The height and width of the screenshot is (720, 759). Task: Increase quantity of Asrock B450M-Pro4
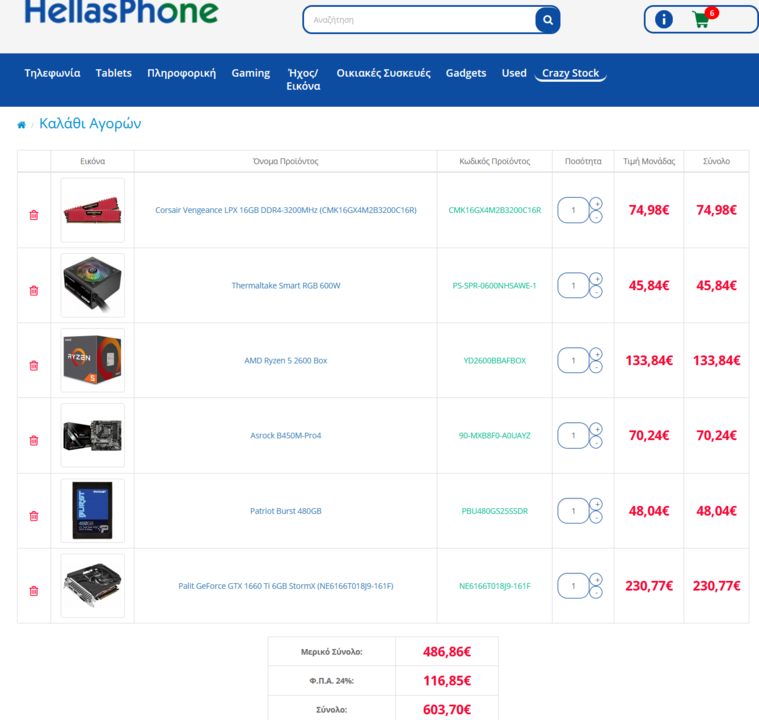(x=596, y=429)
